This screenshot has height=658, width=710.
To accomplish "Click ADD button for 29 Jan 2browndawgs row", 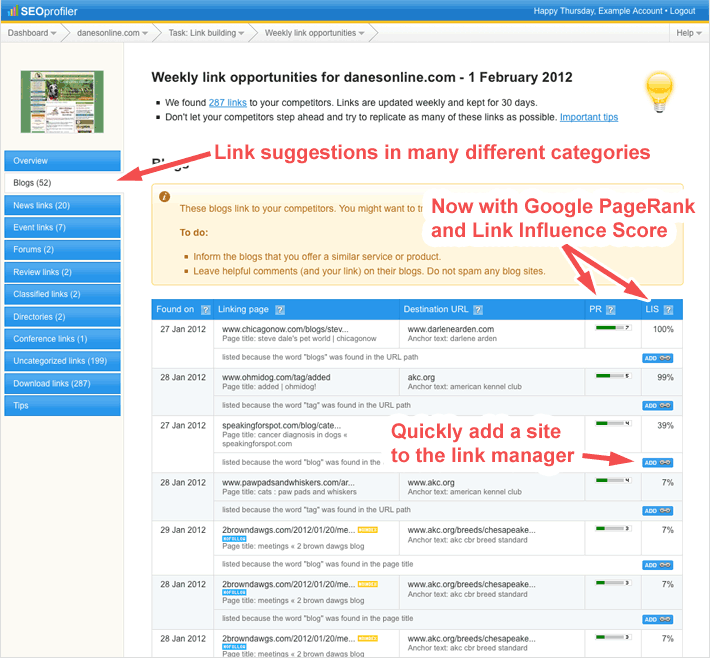I will [x=657, y=565].
